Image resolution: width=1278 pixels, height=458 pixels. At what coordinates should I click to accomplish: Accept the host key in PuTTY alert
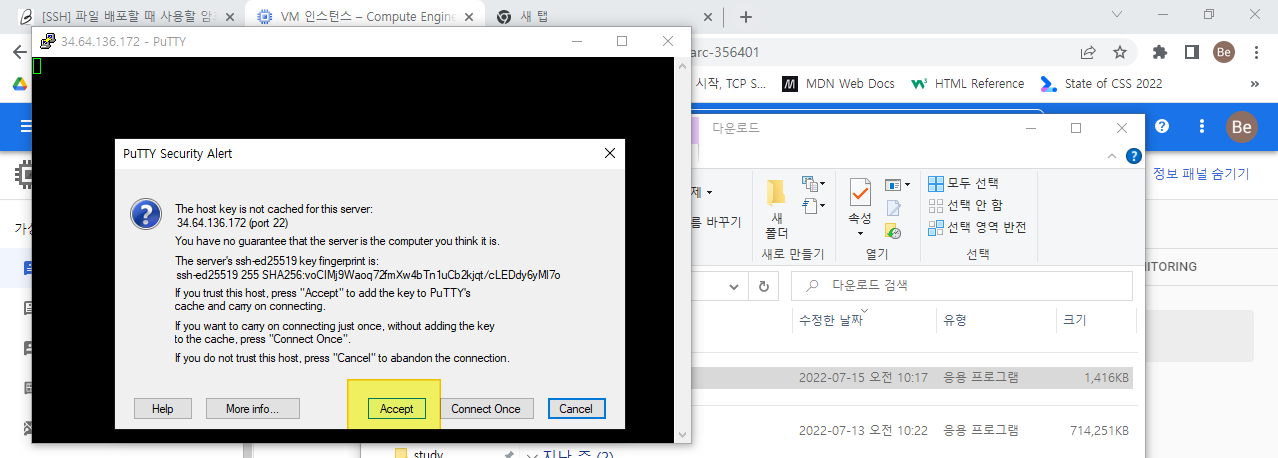396,408
